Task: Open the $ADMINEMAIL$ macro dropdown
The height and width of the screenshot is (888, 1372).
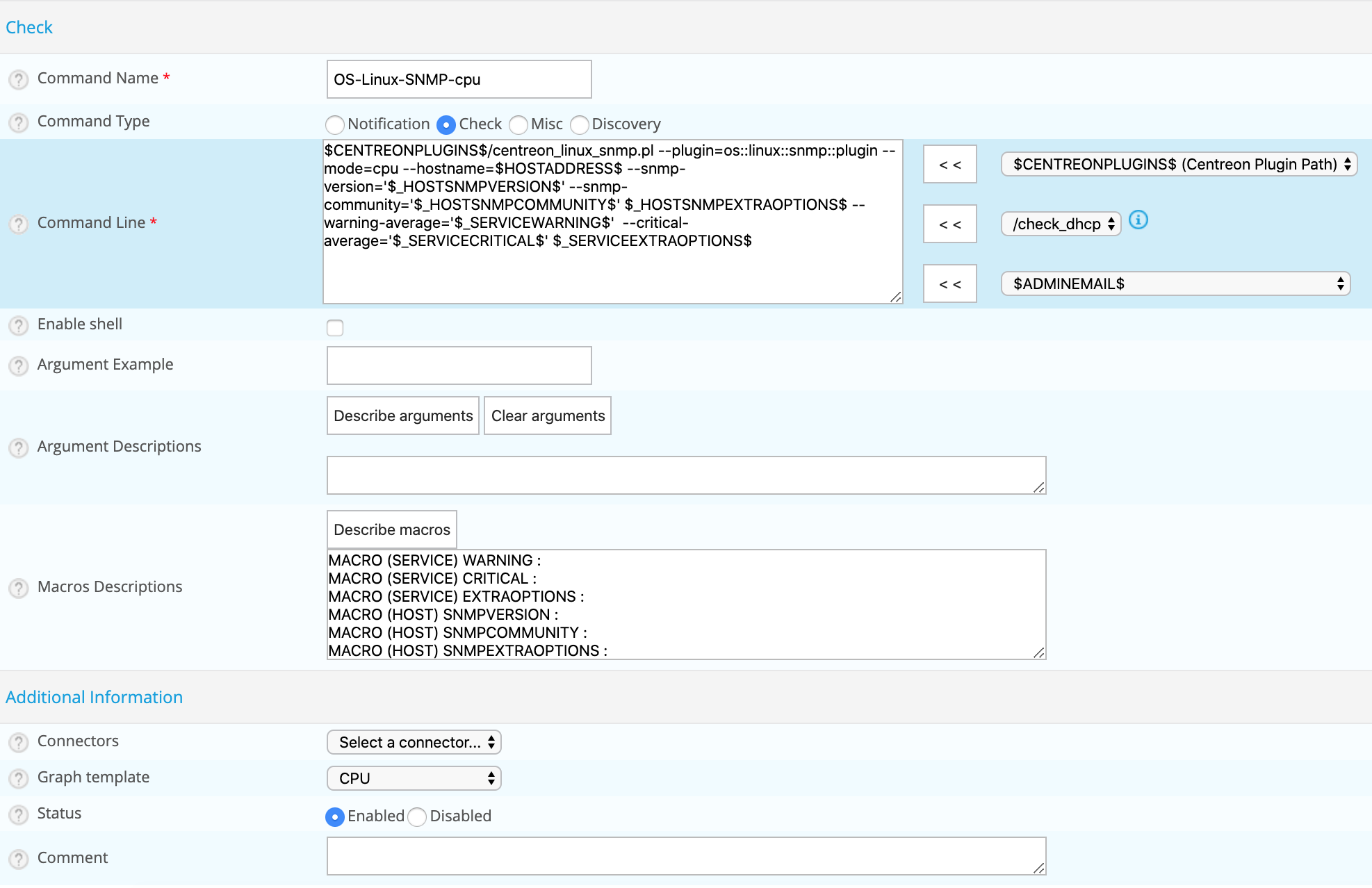Action: tap(1175, 283)
